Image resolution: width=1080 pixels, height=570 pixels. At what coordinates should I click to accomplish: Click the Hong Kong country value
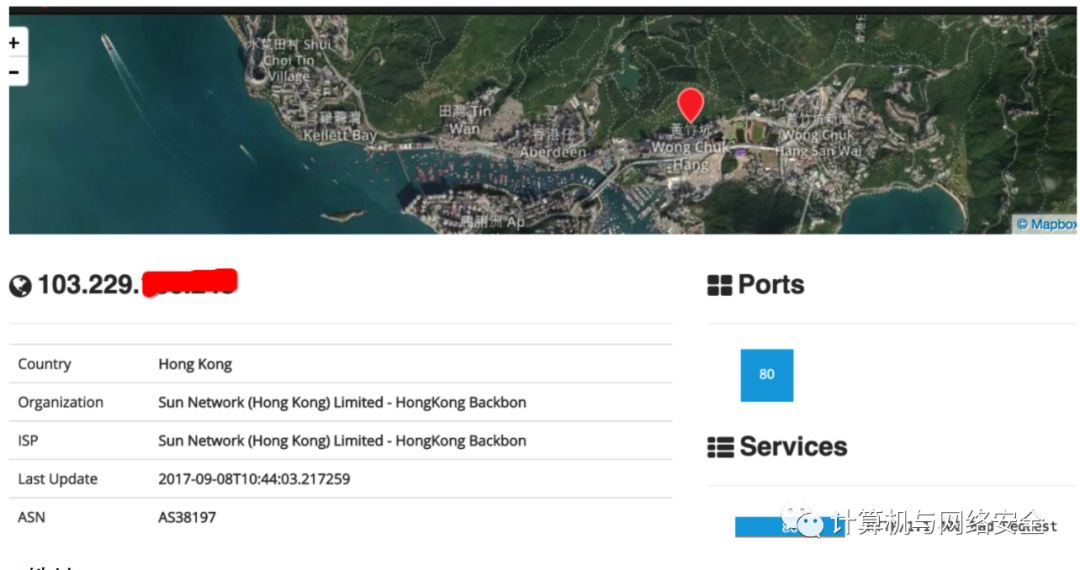coord(195,364)
